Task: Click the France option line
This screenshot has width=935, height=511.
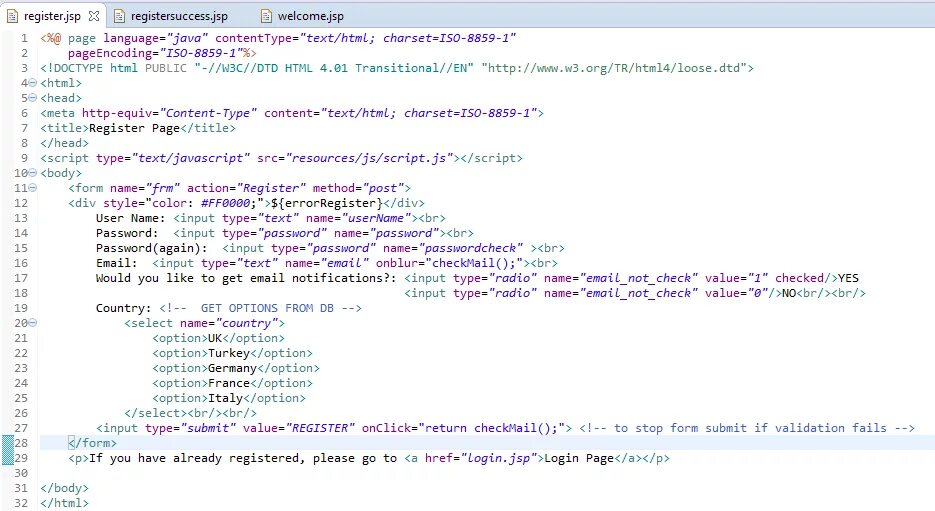Action: click(x=232, y=383)
